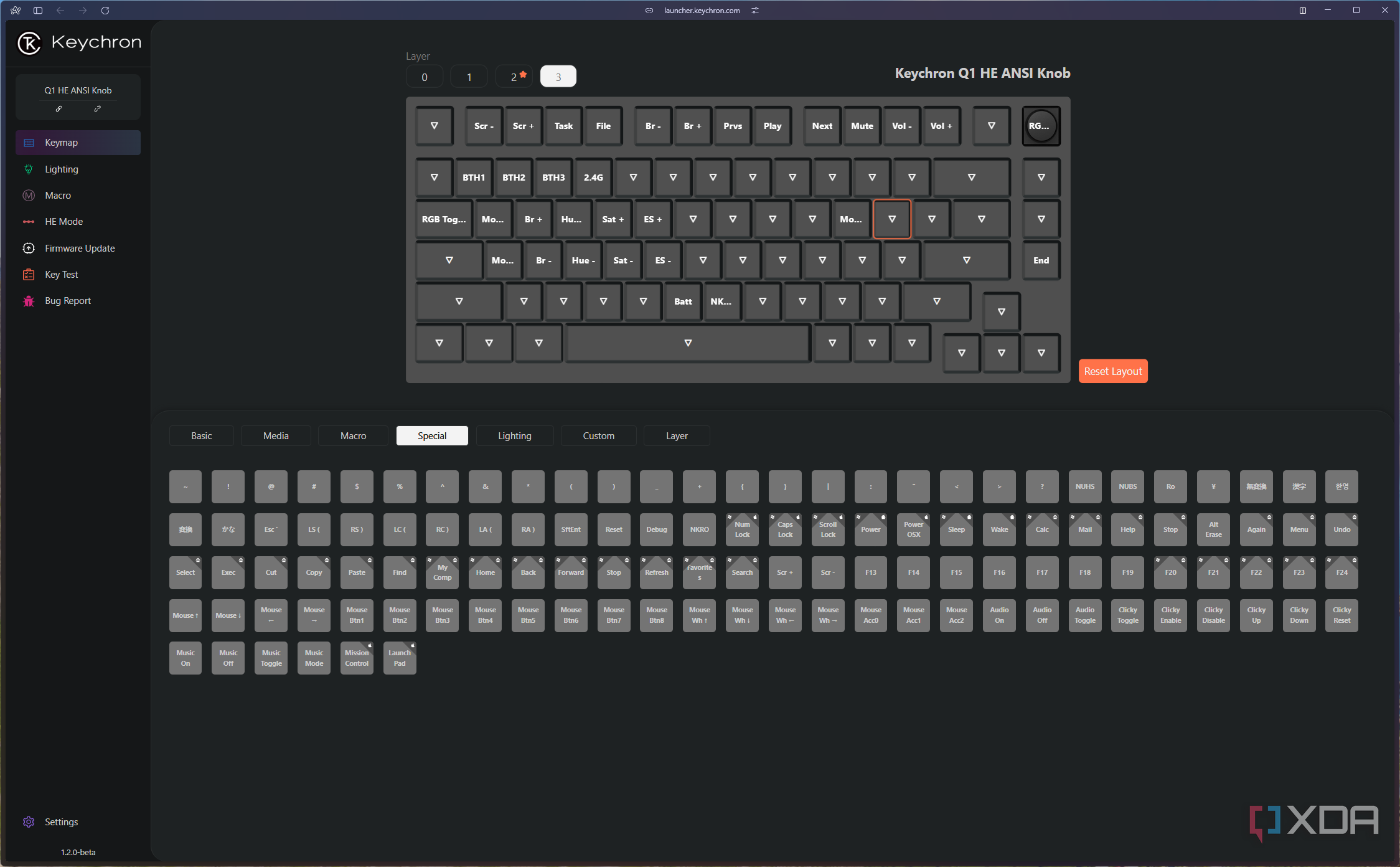The width and height of the screenshot is (1400, 867).
Task: Select the RGB Tog key on the keyboard
Action: [x=444, y=219]
